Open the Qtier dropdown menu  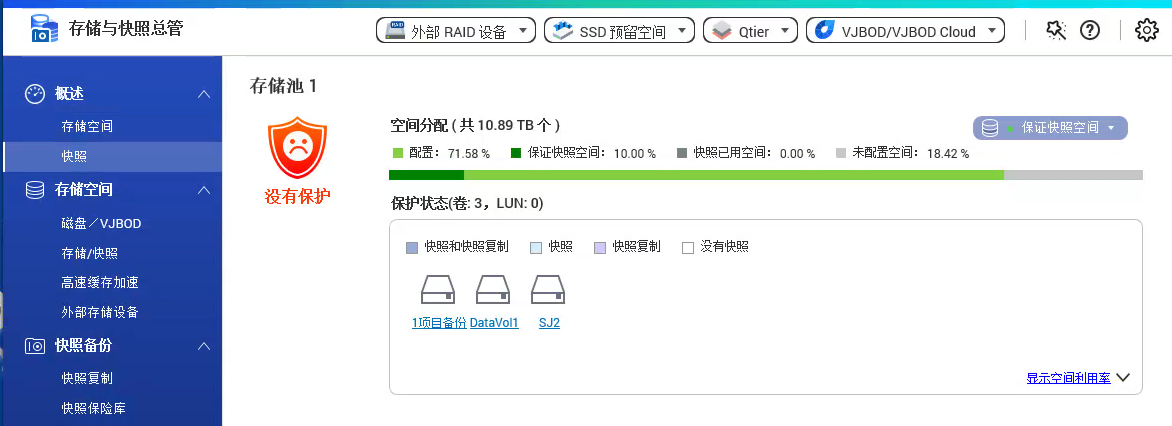pos(751,31)
